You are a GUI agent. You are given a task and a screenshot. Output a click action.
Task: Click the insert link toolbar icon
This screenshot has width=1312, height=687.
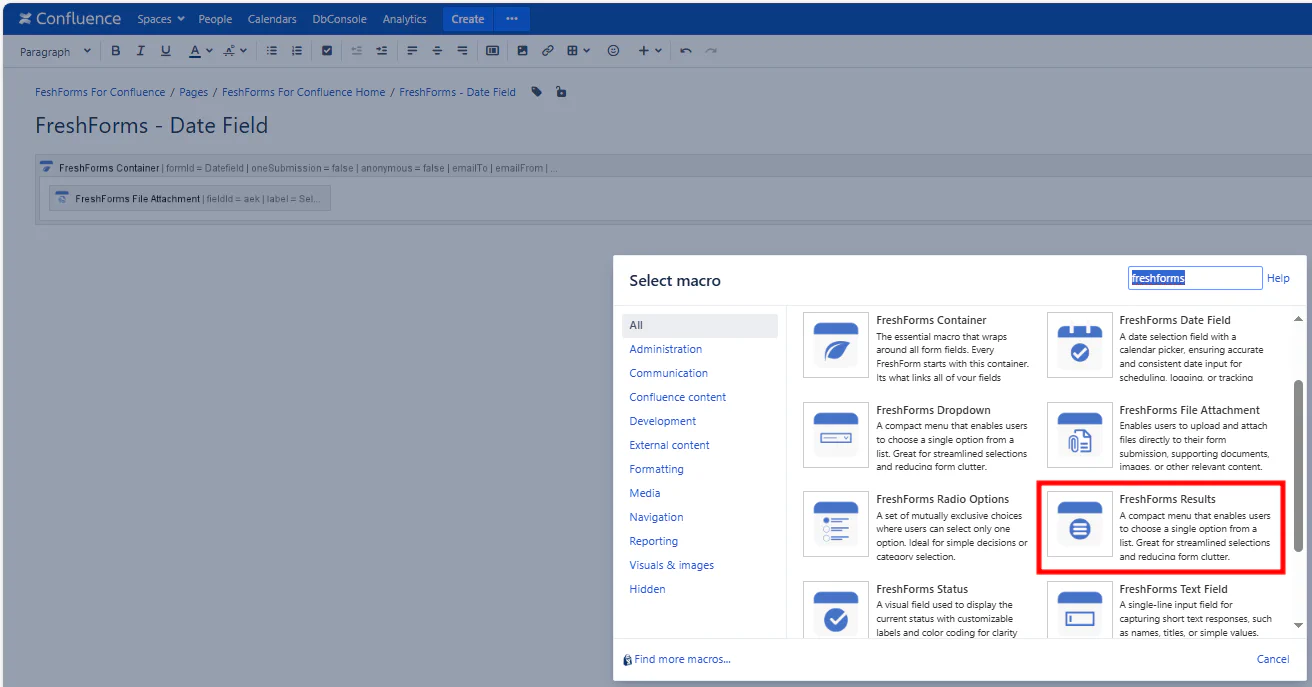point(547,51)
